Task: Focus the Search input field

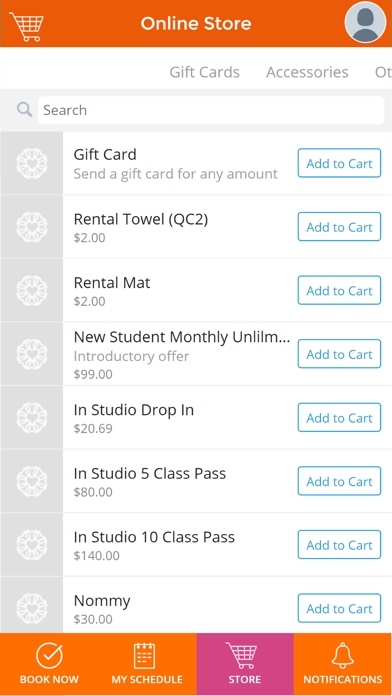Action: click(x=211, y=110)
